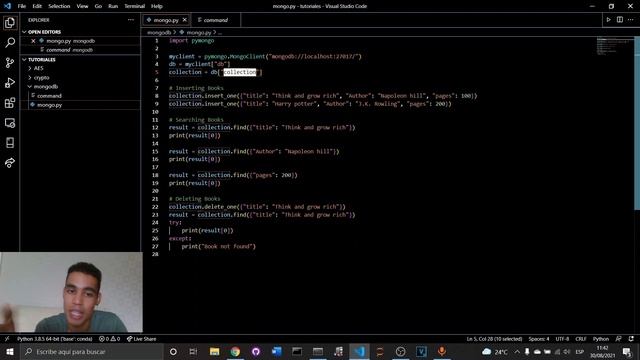Close mongo.py in Open Editors list
Image resolution: width=640 pixels, height=360 pixels.
tap(33, 41)
